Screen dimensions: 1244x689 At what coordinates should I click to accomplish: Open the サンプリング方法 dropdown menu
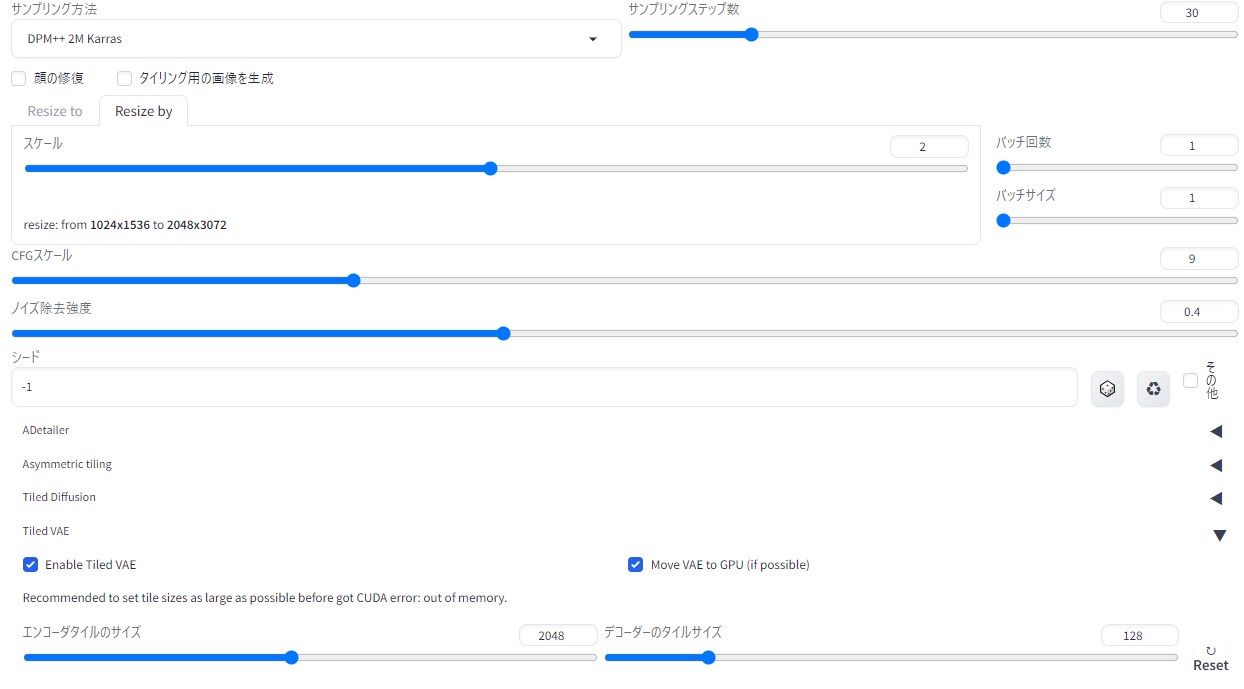(x=316, y=39)
